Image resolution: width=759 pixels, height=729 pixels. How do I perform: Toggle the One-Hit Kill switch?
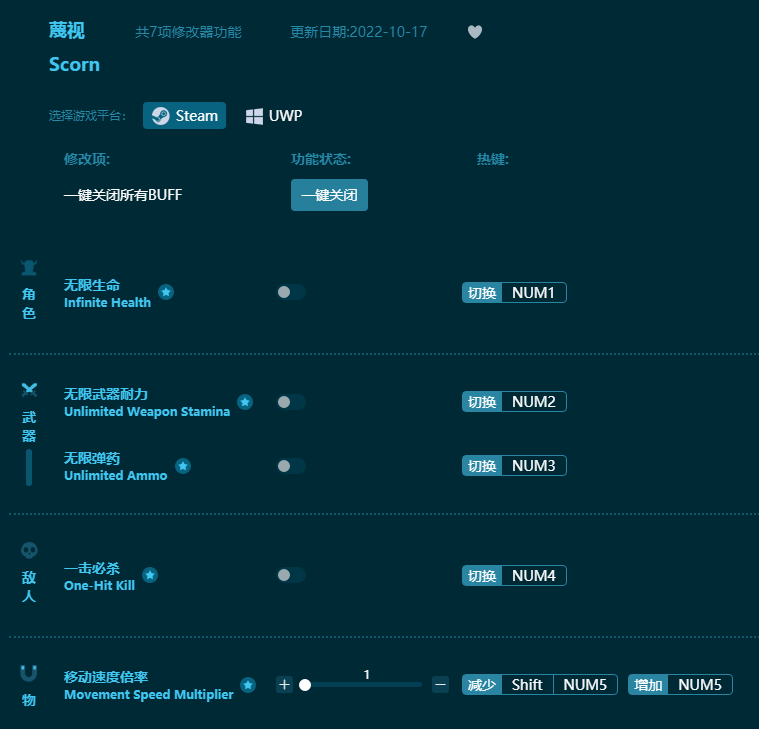[291, 575]
